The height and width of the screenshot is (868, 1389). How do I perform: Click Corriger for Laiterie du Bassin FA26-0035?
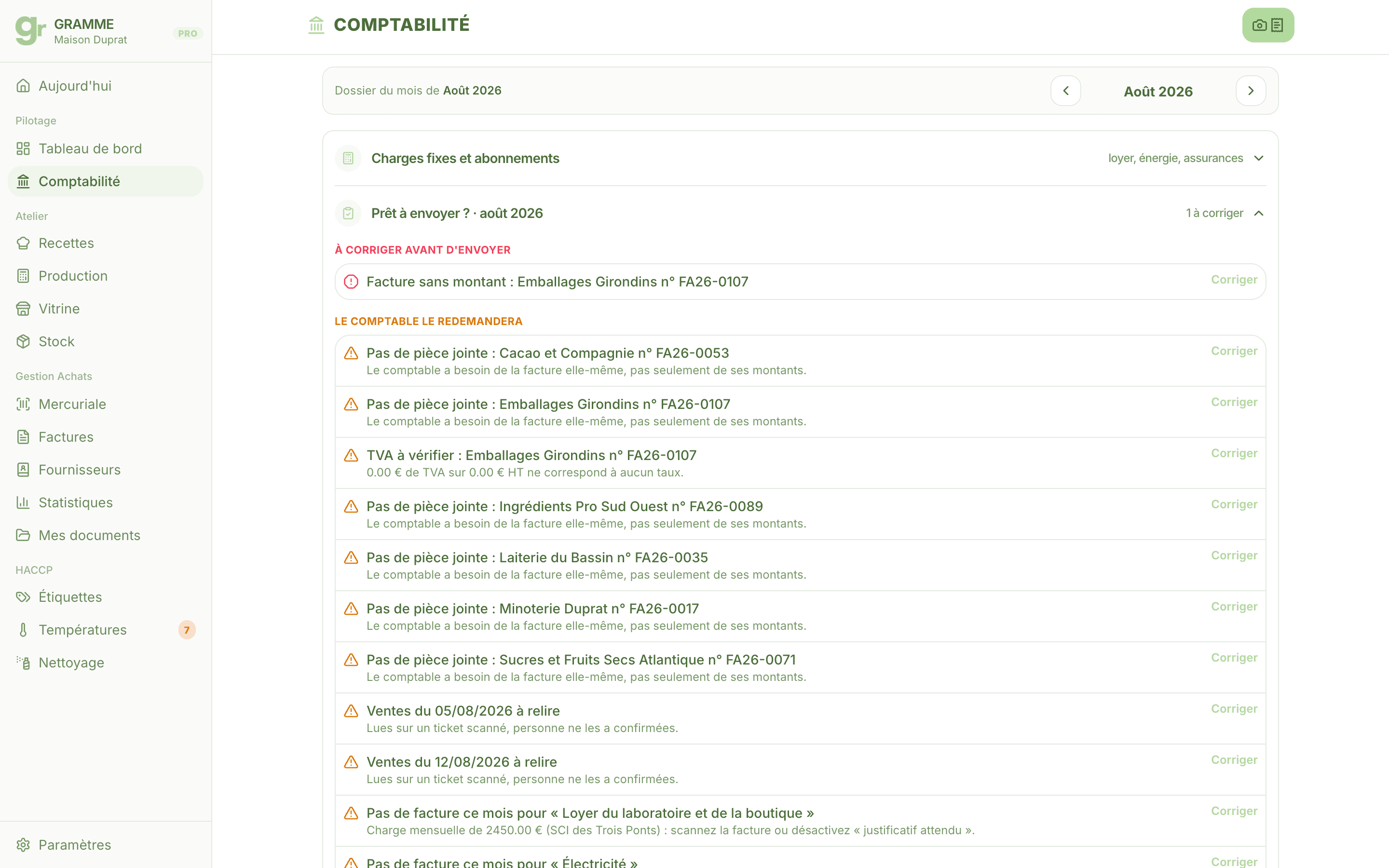coord(1234,555)
